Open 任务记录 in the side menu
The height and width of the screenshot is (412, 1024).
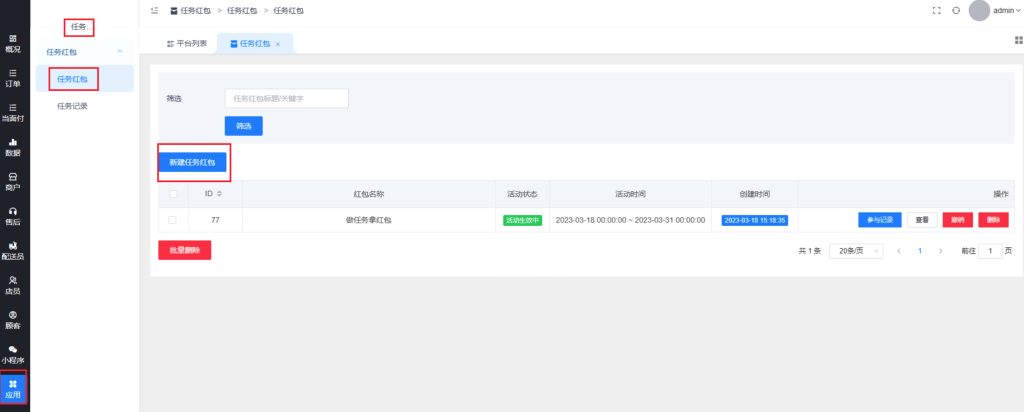pyautogui.click(x=72, y=105)
